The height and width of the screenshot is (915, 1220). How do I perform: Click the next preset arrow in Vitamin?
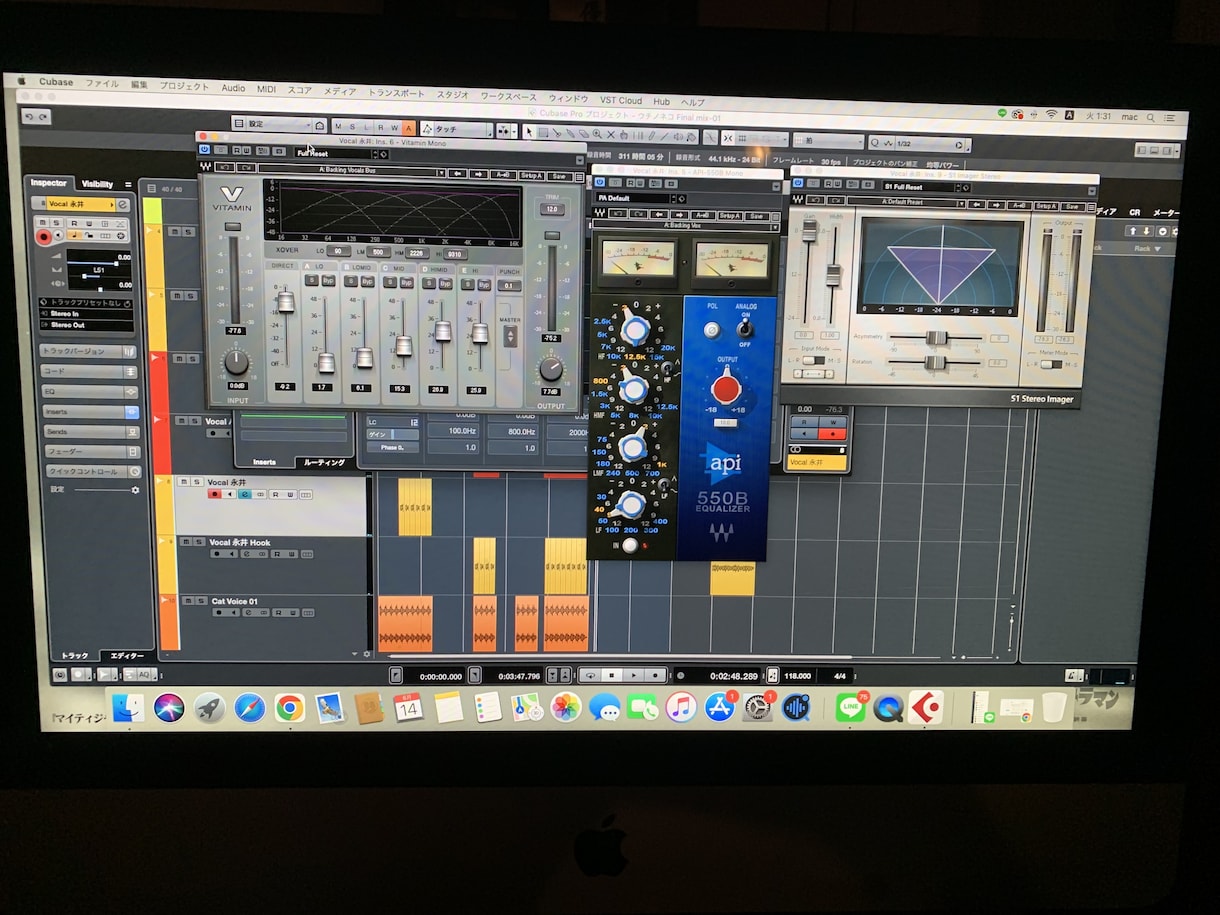point(476,173)
